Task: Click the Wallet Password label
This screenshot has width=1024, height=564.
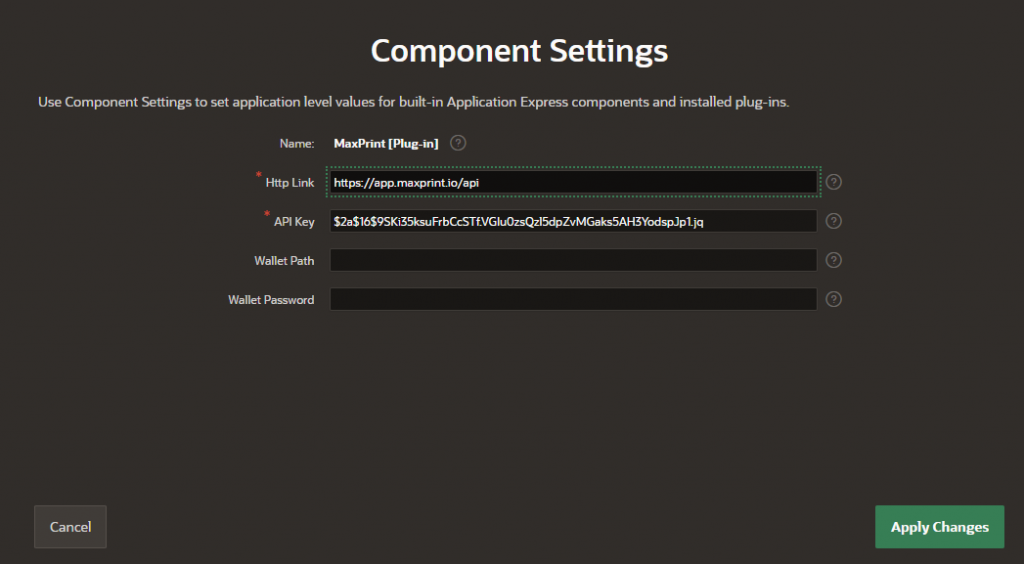Action: (271, 300)
